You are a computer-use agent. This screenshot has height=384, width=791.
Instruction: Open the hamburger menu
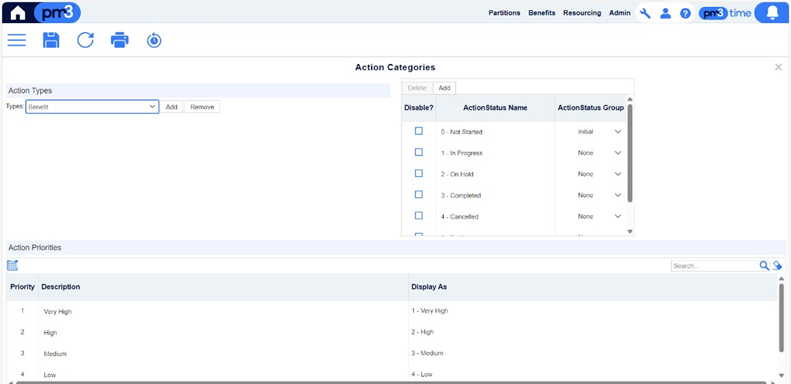(17, 40)
